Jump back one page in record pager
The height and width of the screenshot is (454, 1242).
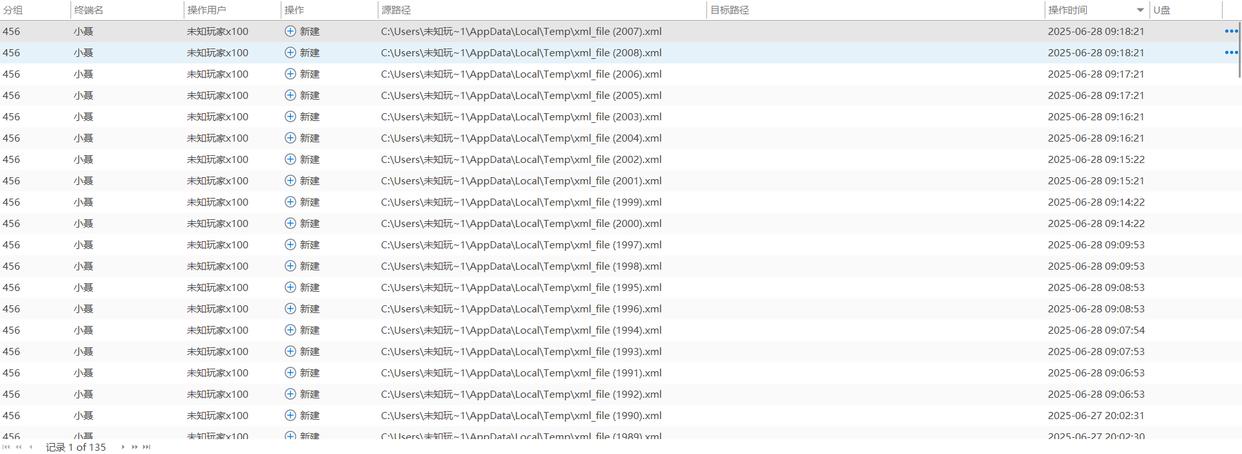click(x=19, y=447)
